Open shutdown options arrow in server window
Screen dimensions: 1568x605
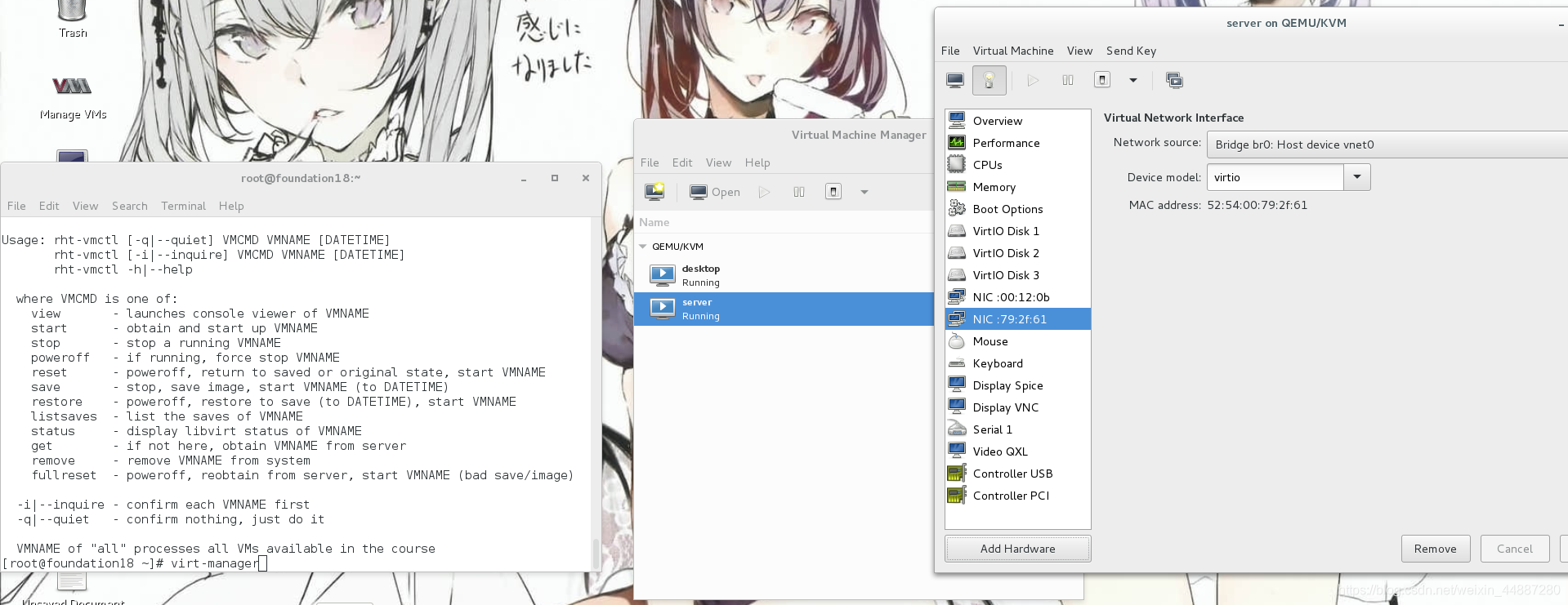coord(1133,80)
